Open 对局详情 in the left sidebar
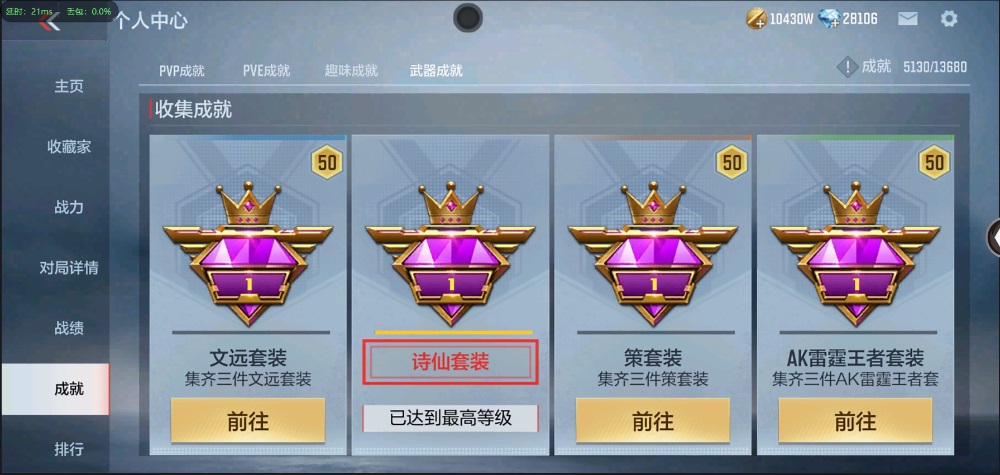 click(69, 268)
